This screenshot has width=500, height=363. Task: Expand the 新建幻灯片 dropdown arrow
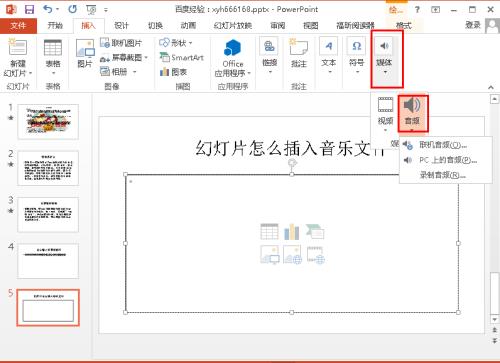coord(30,73)
